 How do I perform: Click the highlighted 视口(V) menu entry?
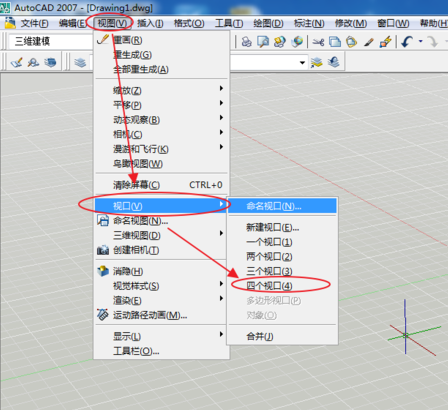(x=162, y=206)
